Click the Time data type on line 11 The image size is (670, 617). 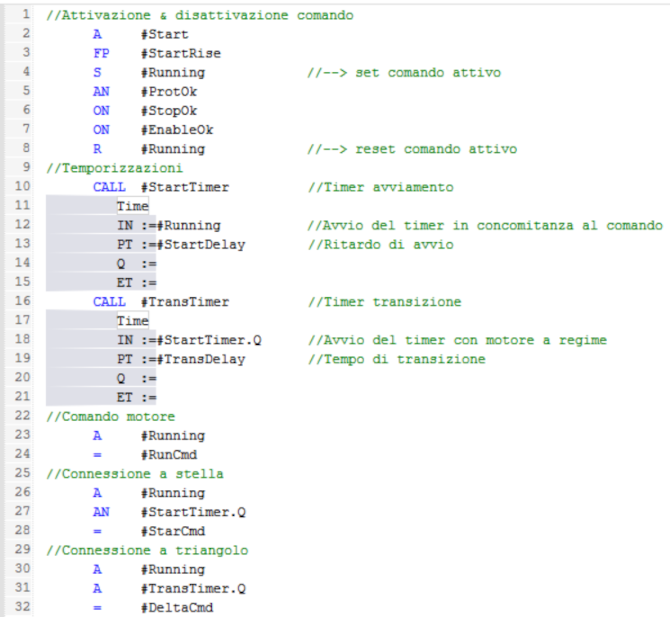coord(132,206)
